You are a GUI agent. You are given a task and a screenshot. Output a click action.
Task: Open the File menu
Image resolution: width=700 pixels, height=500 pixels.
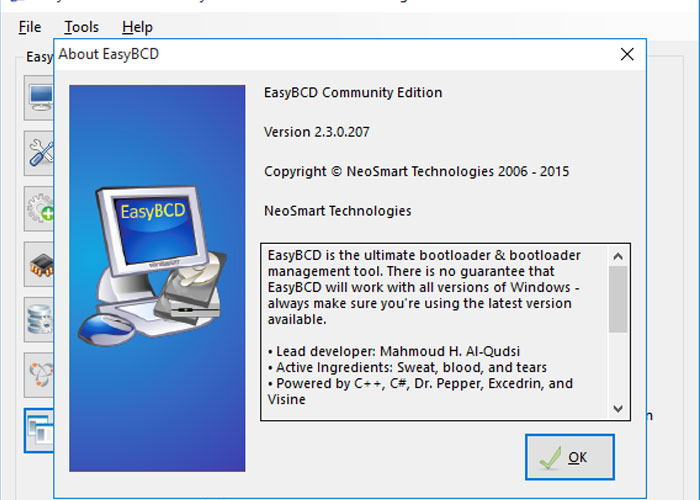[x=29, y=27]
